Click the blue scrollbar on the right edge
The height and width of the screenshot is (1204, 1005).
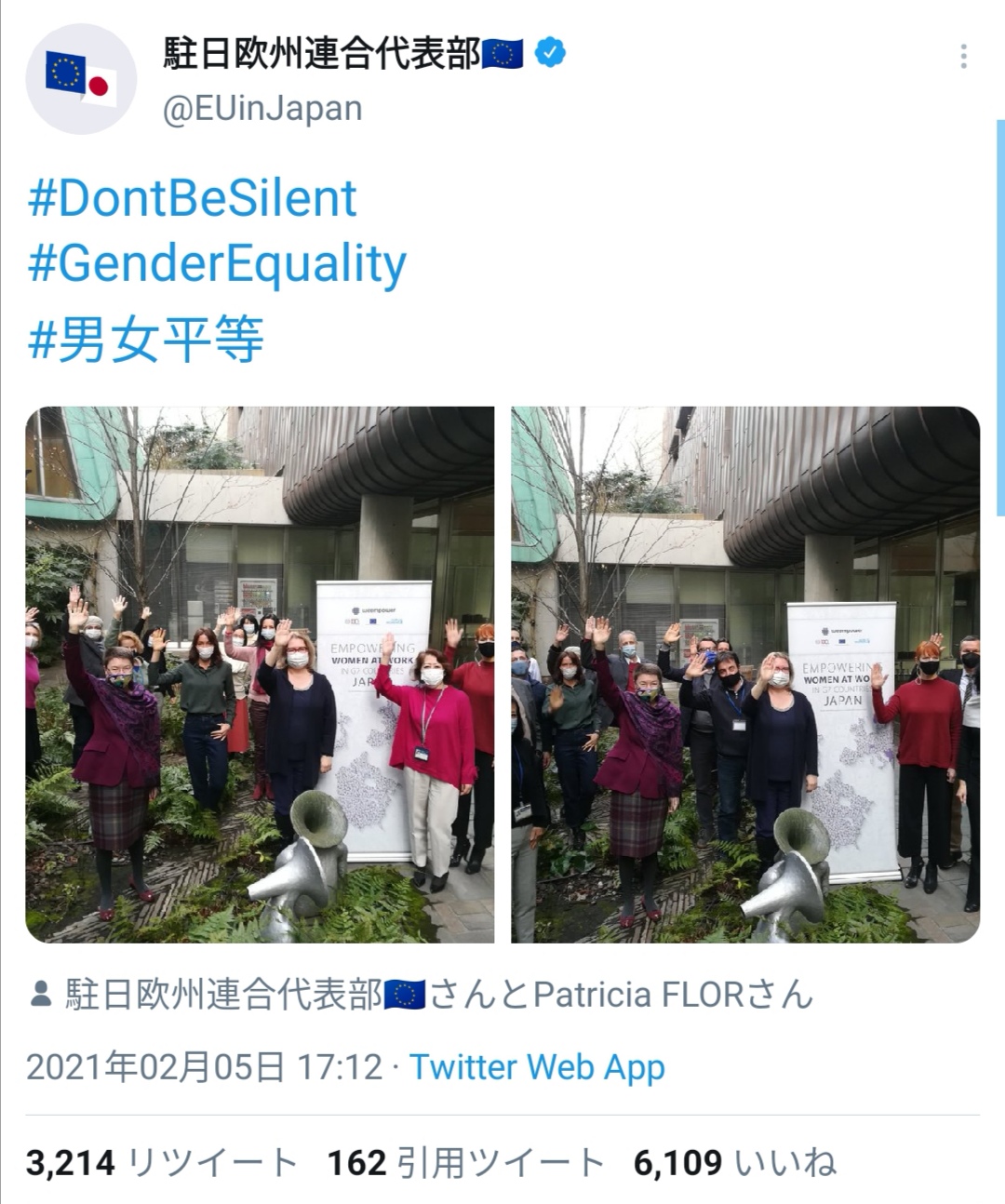tap(1000, 316)
